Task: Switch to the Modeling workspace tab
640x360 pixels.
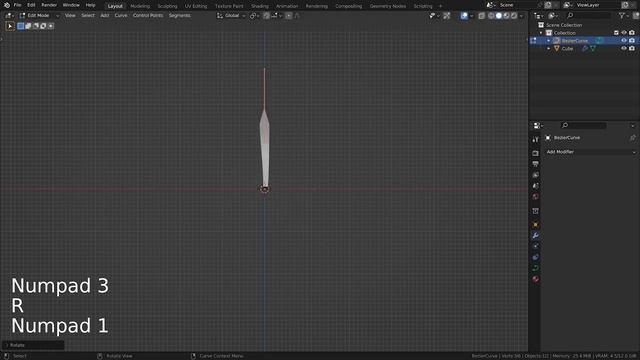Action: 140,6
